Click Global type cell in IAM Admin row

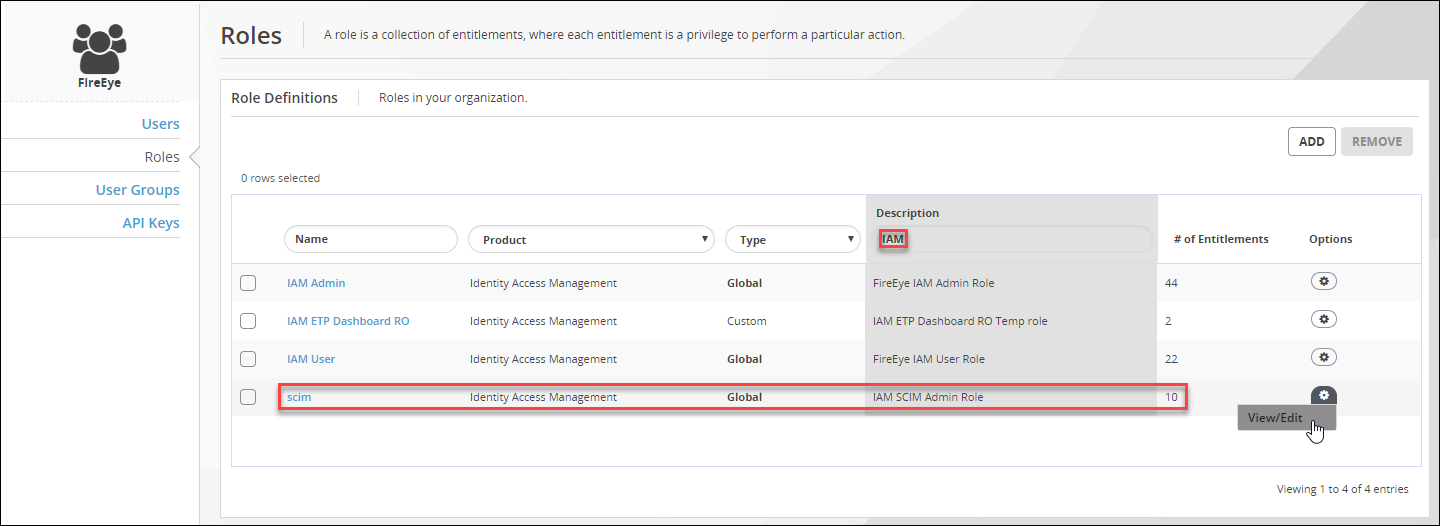745,283
